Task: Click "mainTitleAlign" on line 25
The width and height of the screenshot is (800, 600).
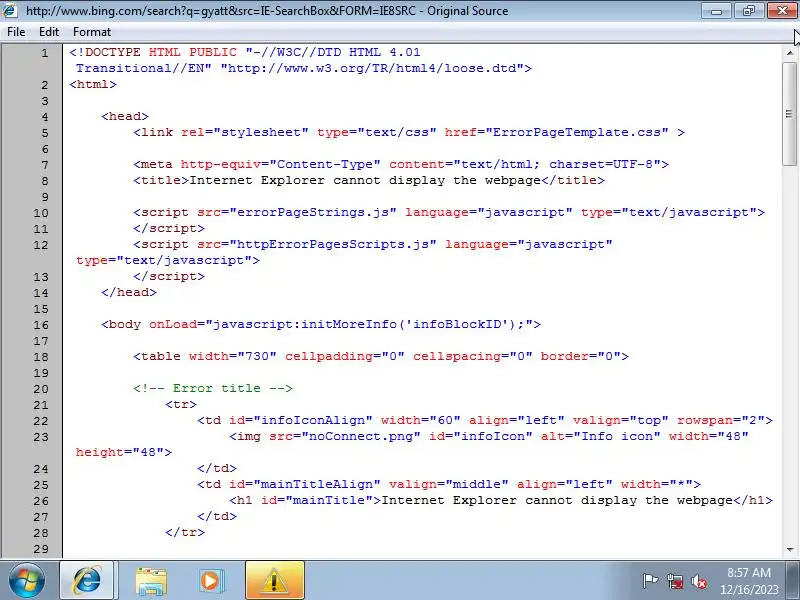Action: click(x=317, y=484)
